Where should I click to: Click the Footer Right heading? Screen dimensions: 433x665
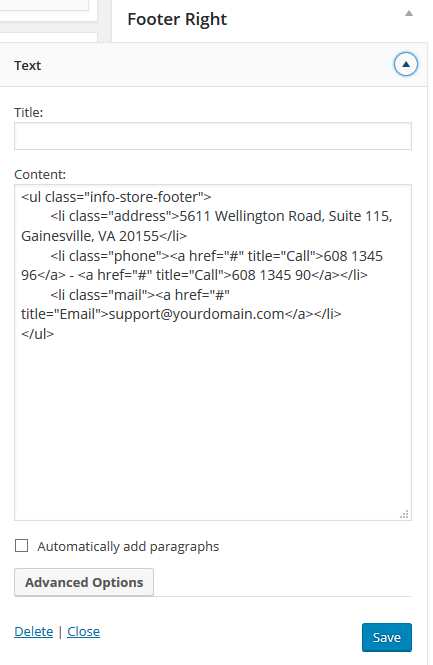[177, 20]
